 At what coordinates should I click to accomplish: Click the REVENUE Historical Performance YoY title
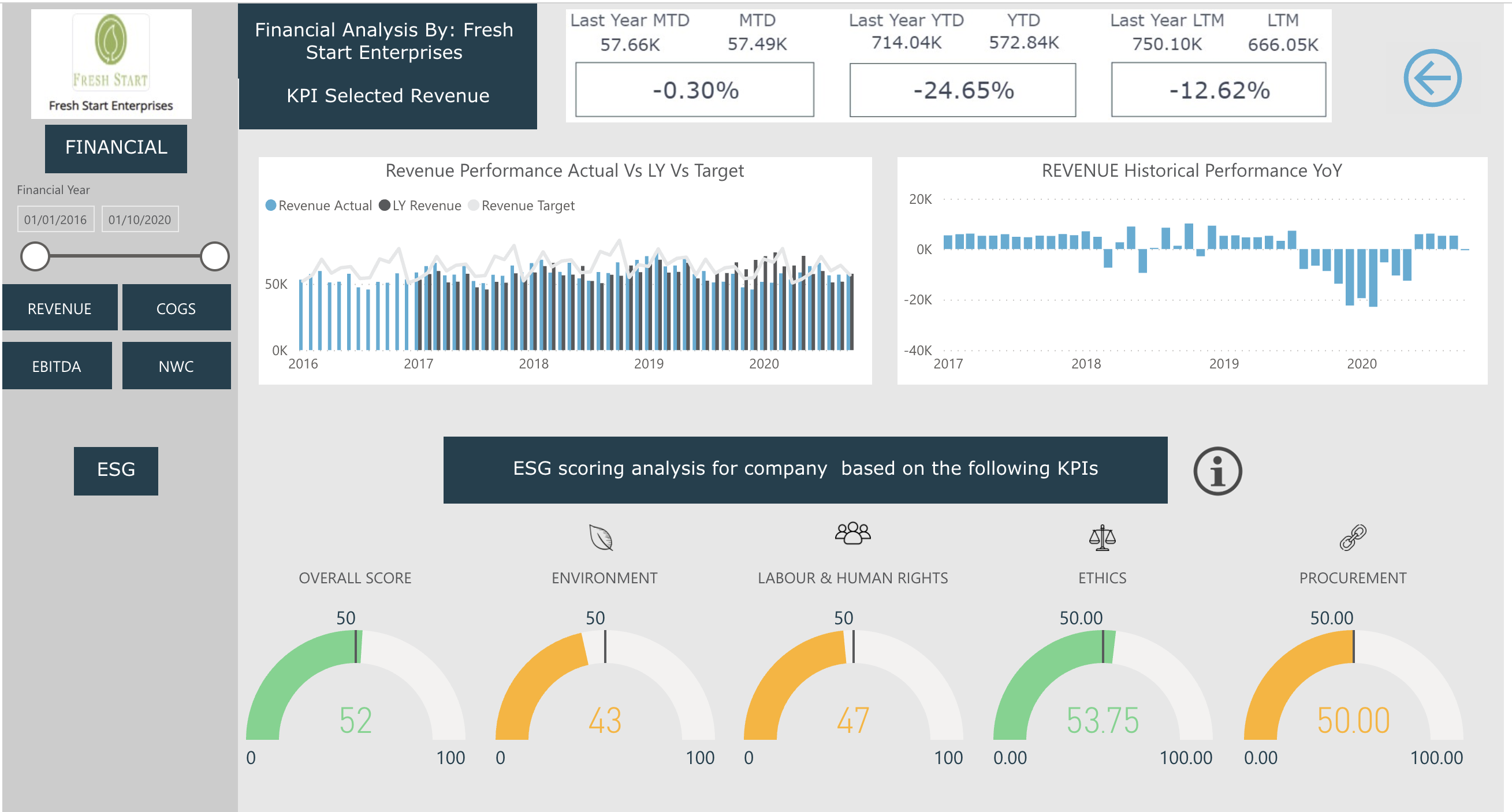point(1191,170)
